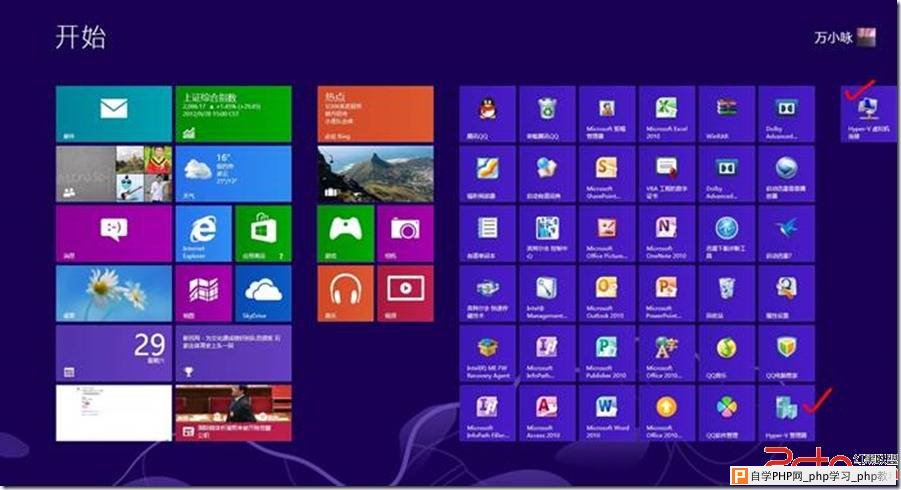Launch Microsoft SharePoint Workspace tile
The height and width of the screenshot is (490, 901).
pyautogui.click(x=607, y=173)
